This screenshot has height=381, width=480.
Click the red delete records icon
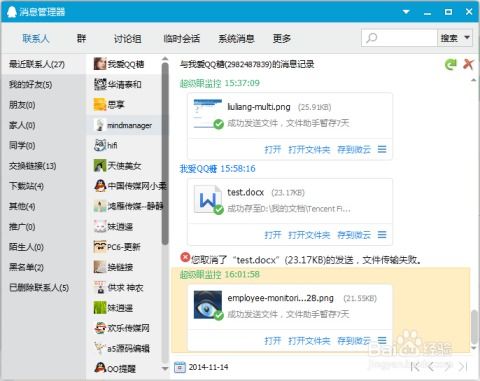[x=468, y=64]
